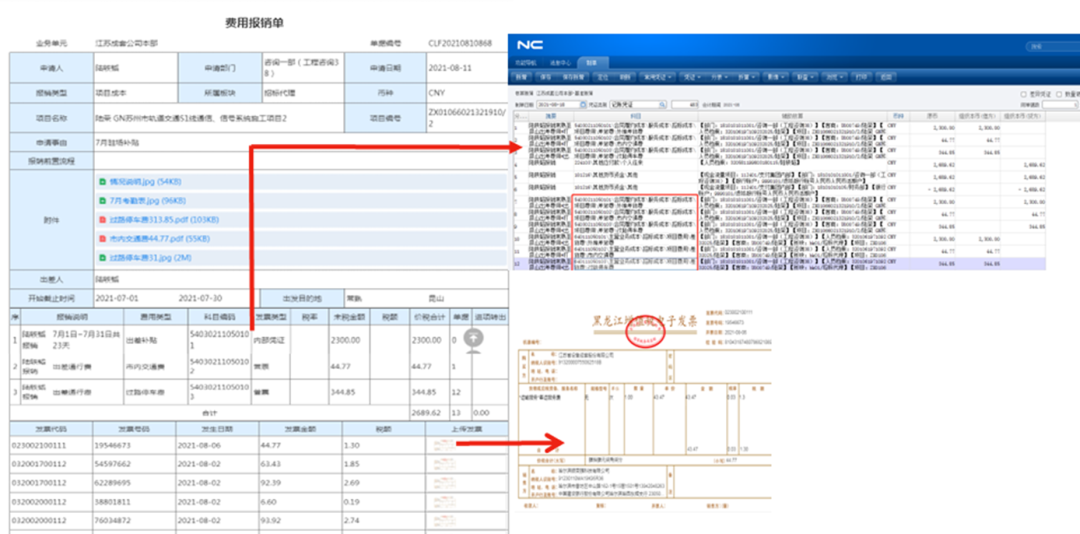Tick the 差异凭证 checkbox above the voucher table
Viewport: 1080px width, 534px height.
click(1023, 94)
